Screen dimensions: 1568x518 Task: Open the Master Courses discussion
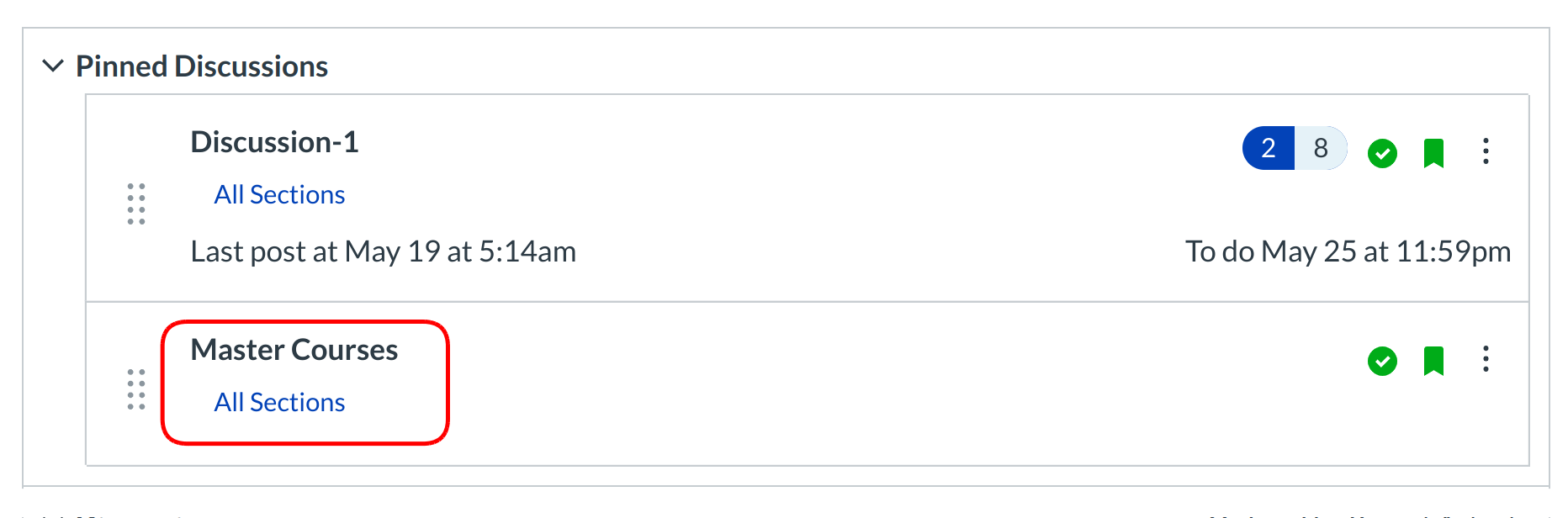294,350
